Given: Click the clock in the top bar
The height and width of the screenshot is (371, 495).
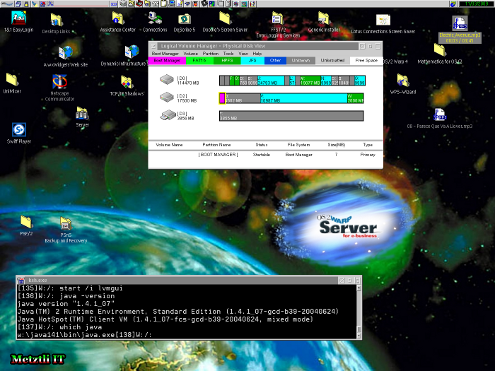Looking at the screenshot, I should (x=478, y=4).
